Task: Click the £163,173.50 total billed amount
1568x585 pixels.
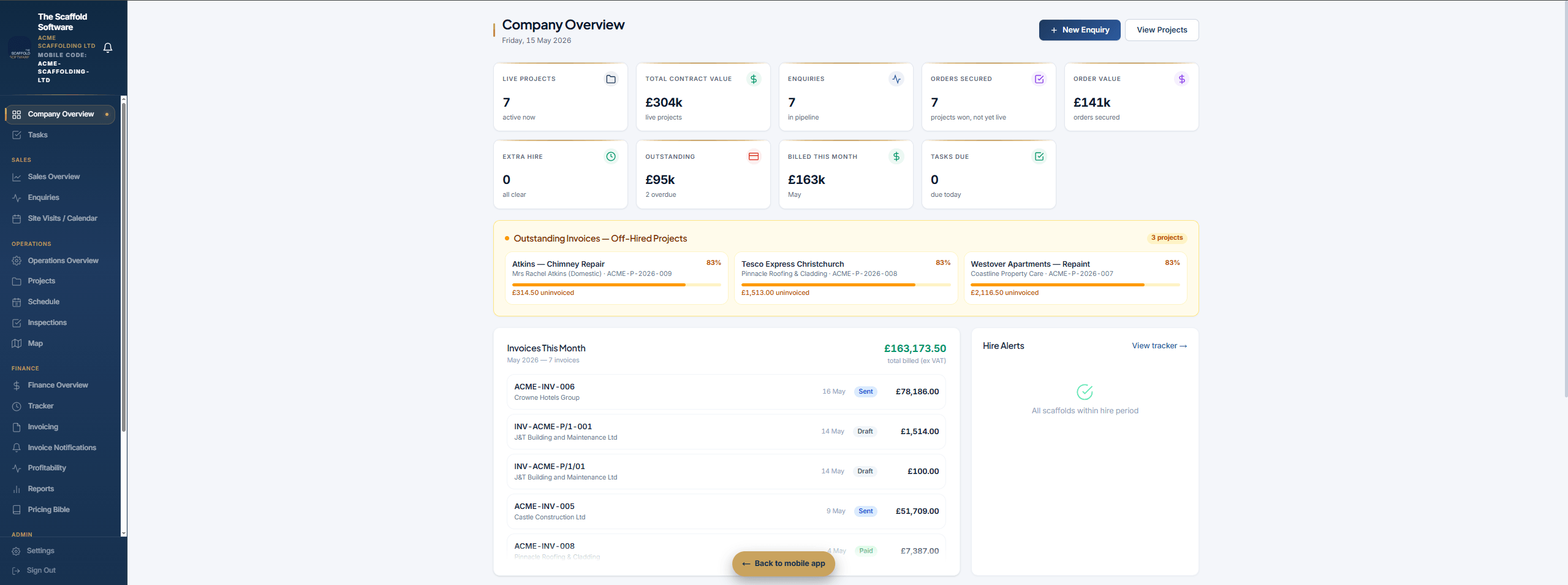Action: (x=915, y=348)
